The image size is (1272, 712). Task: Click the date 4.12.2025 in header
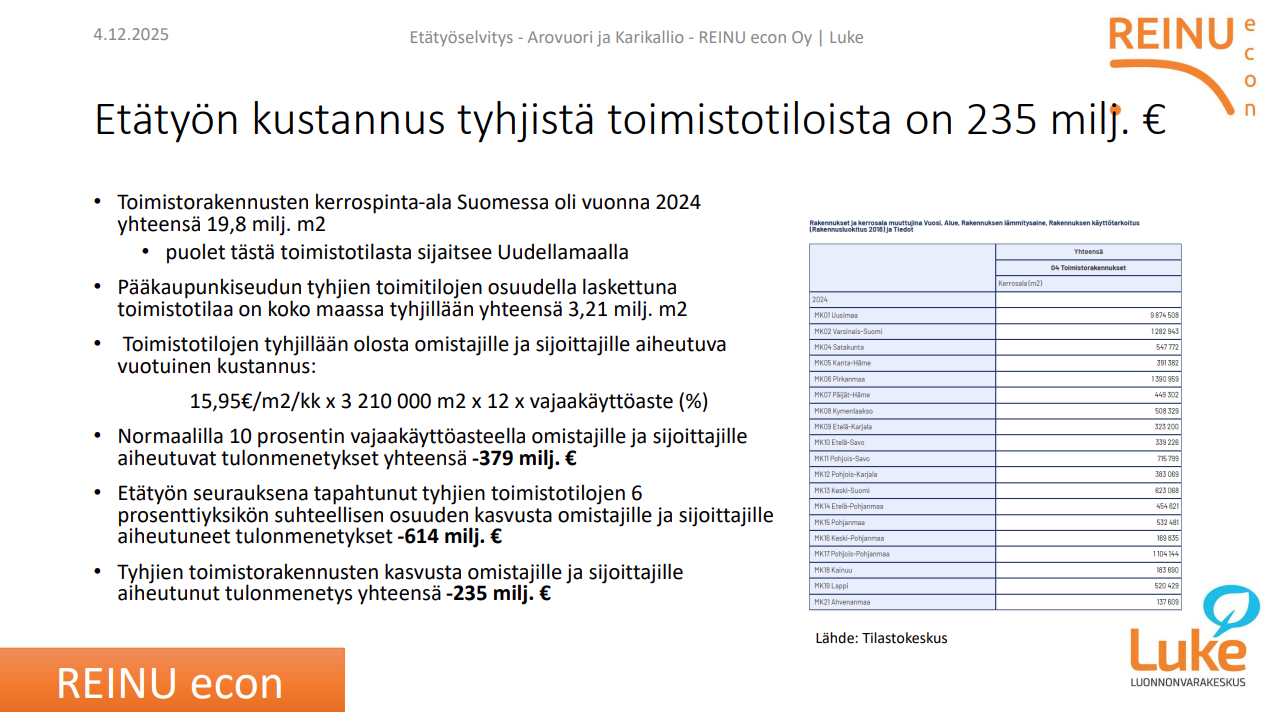tap(131, 35)
